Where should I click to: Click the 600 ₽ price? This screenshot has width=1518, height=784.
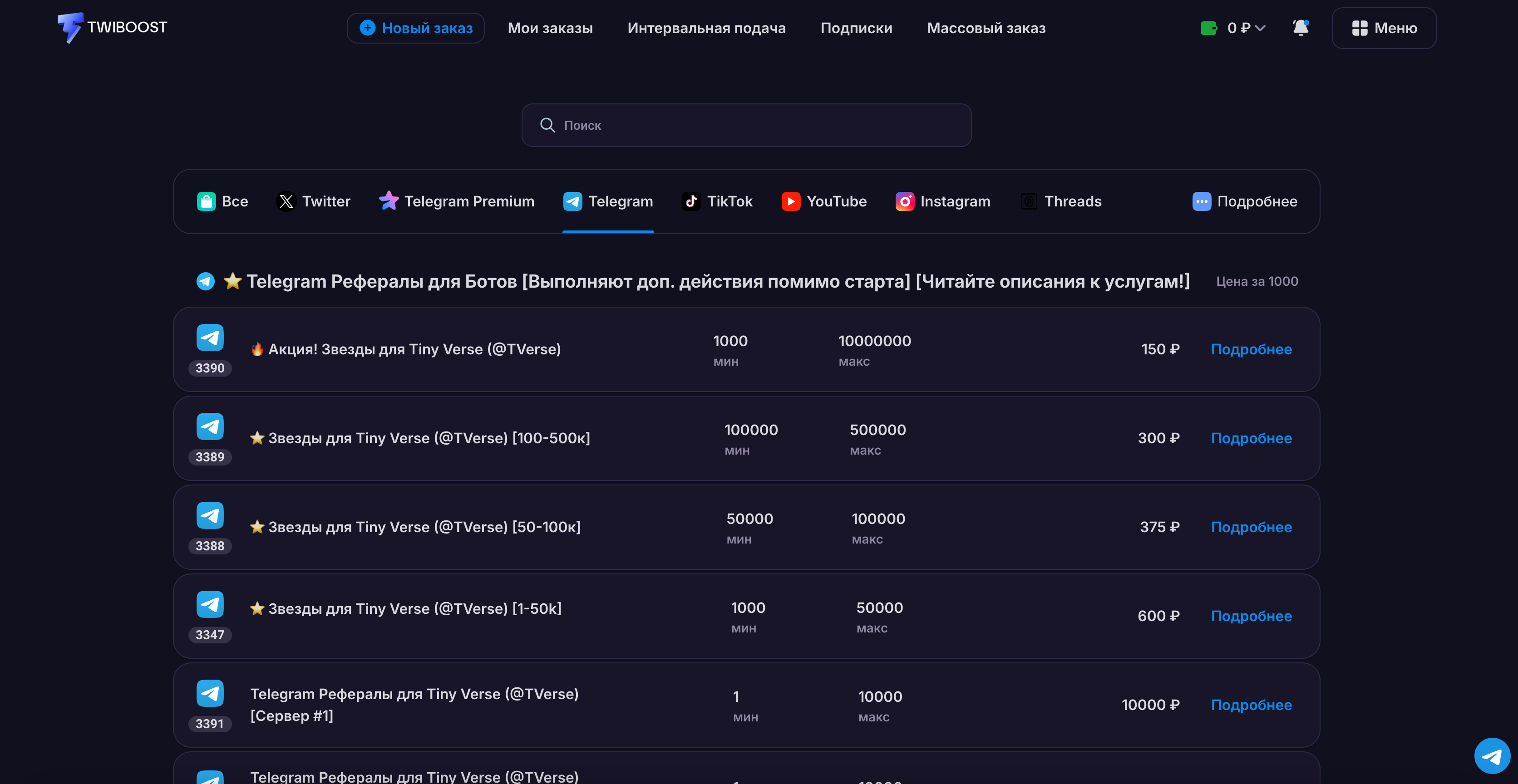1158,616
